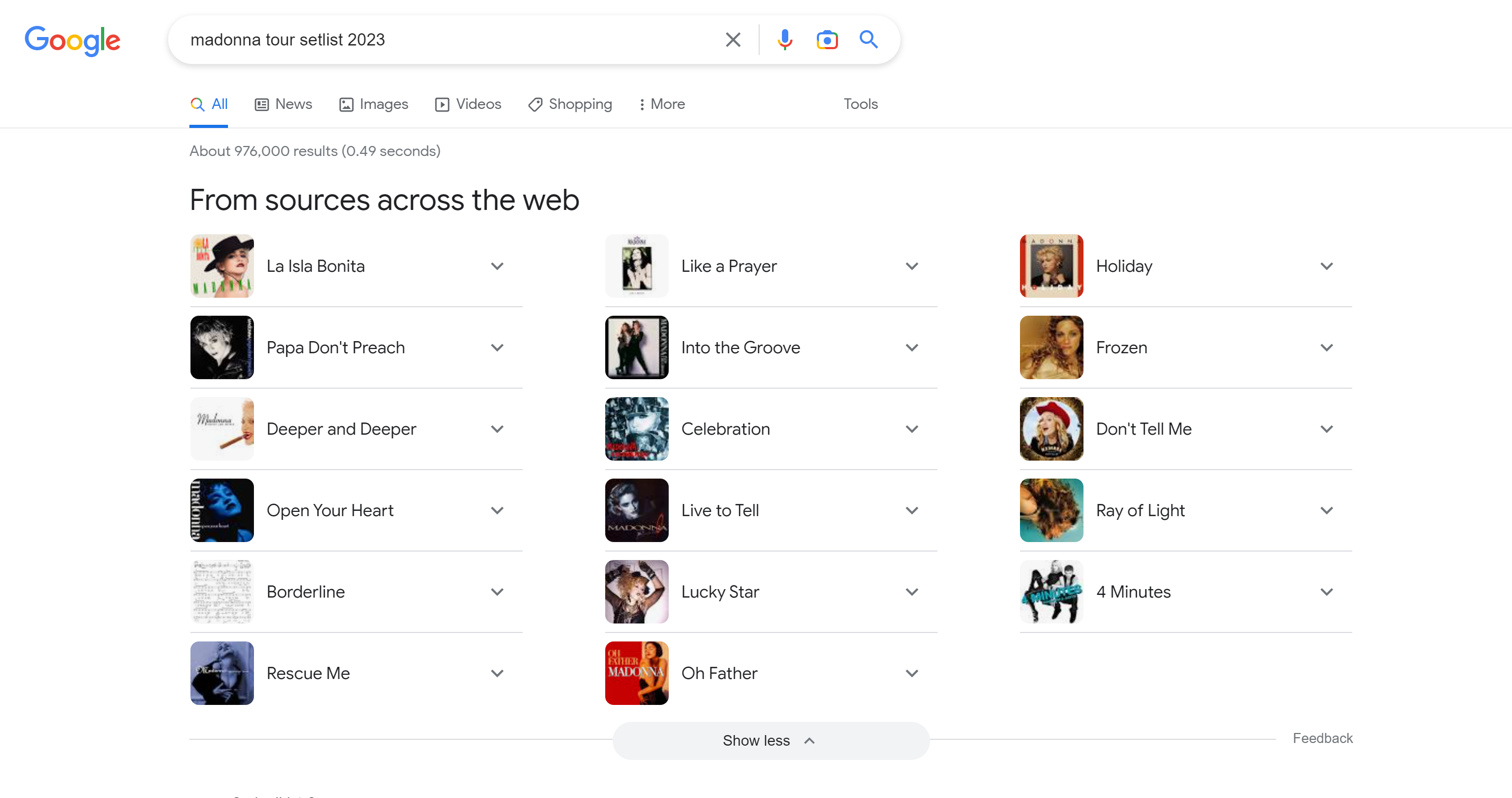Expand the Lucky Star entry
Viewport: 1512px width, 798px height.
point(912,593)
